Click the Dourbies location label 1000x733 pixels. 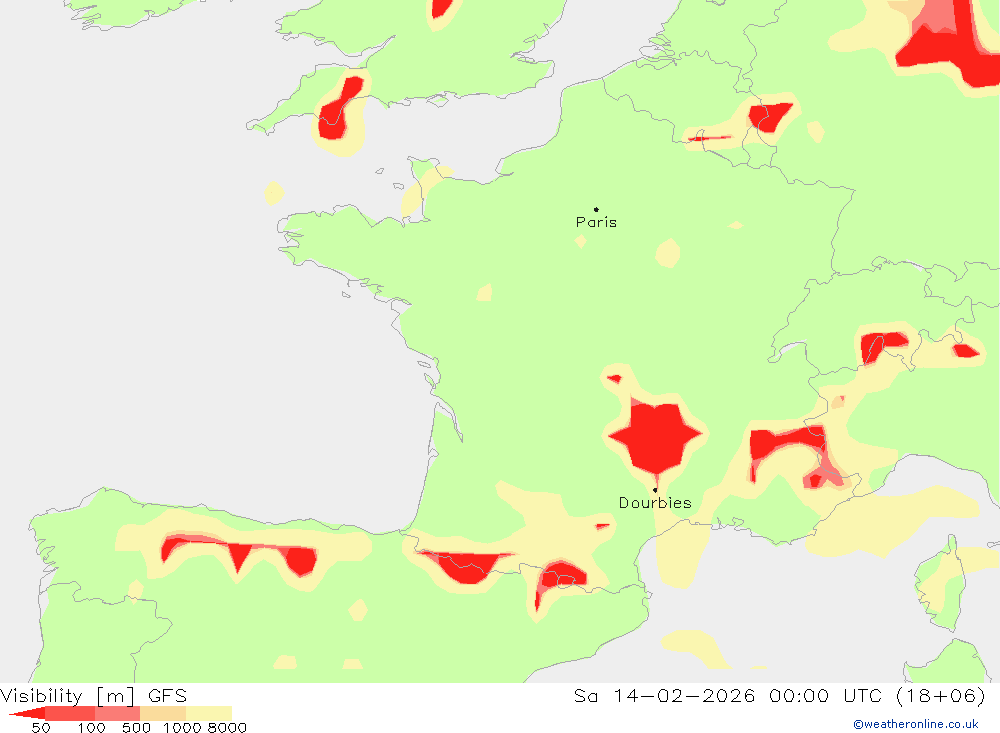(x=655, y=503)
